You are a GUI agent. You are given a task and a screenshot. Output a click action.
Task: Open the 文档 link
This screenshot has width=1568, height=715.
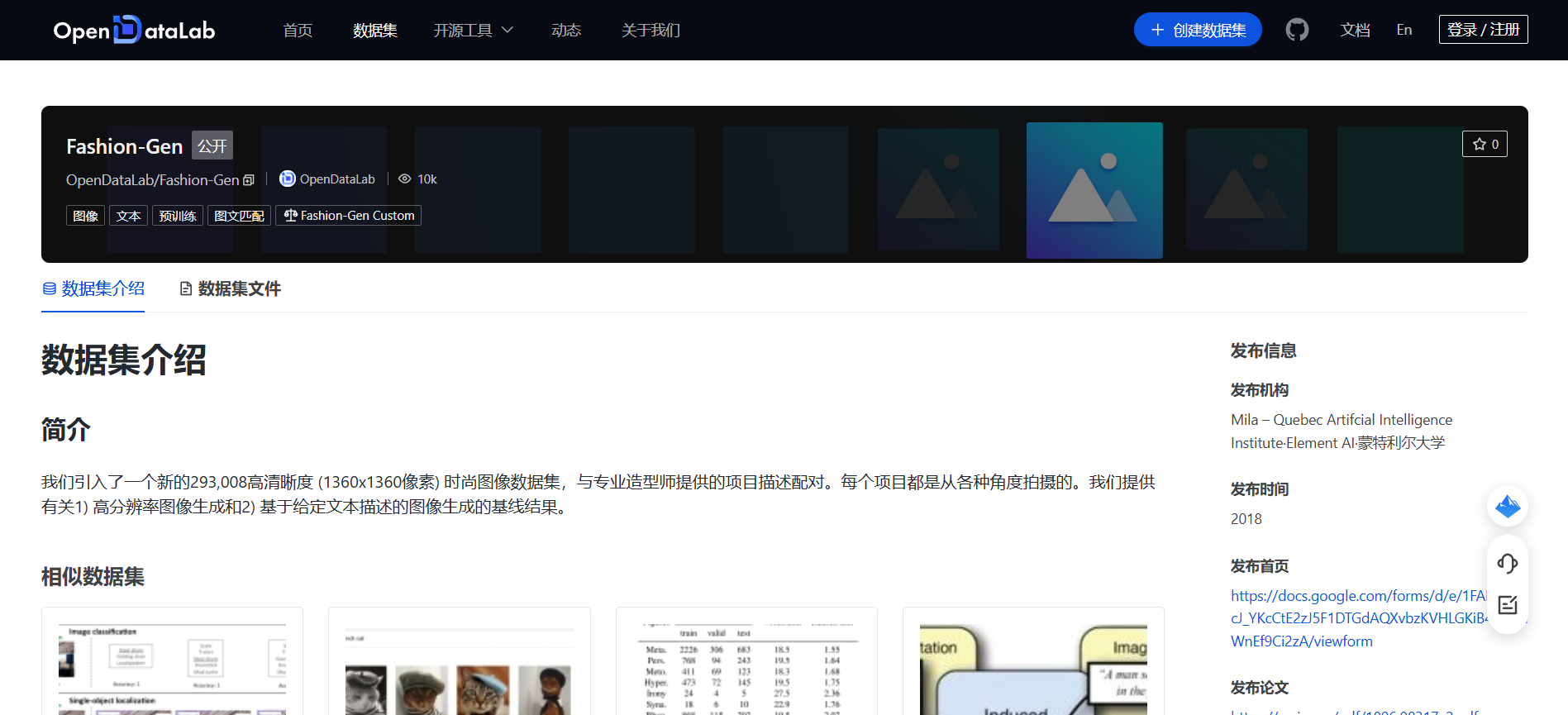(x=1356, y=30)
